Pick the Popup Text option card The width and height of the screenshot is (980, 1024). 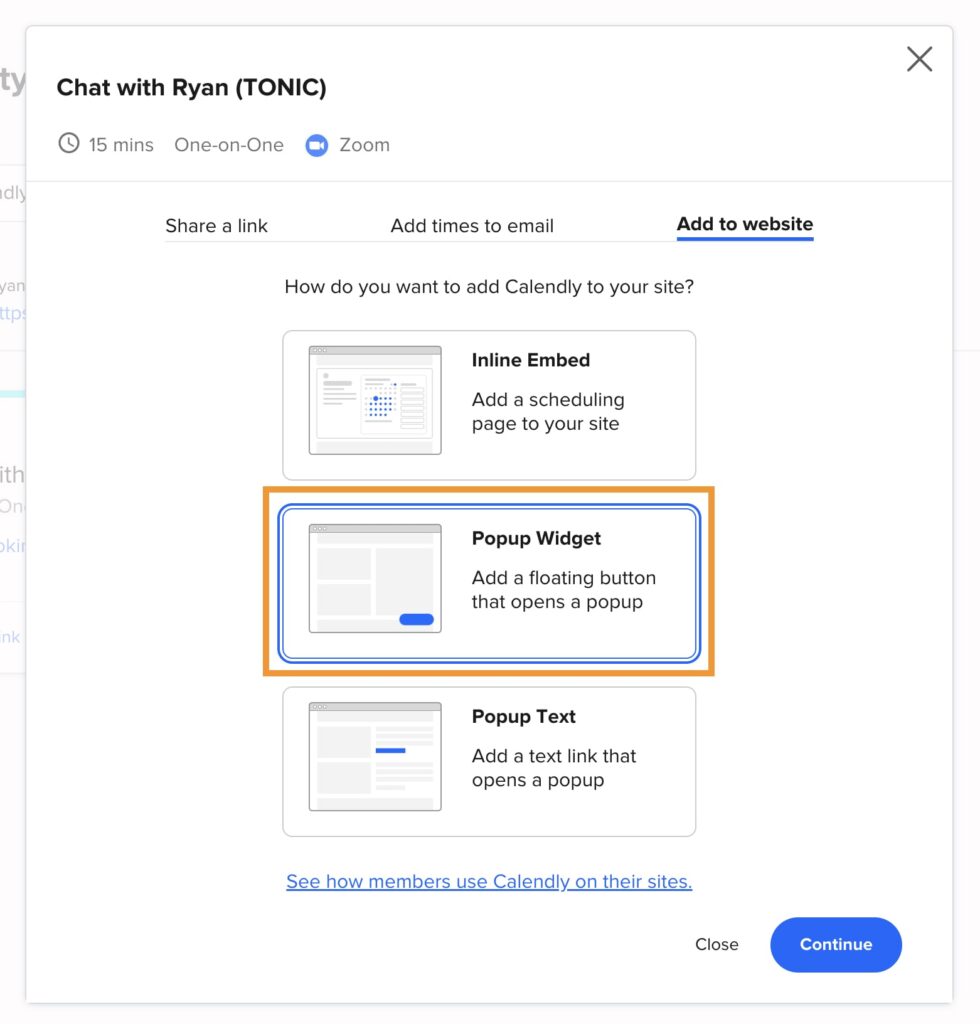click(x=489, y=761)
